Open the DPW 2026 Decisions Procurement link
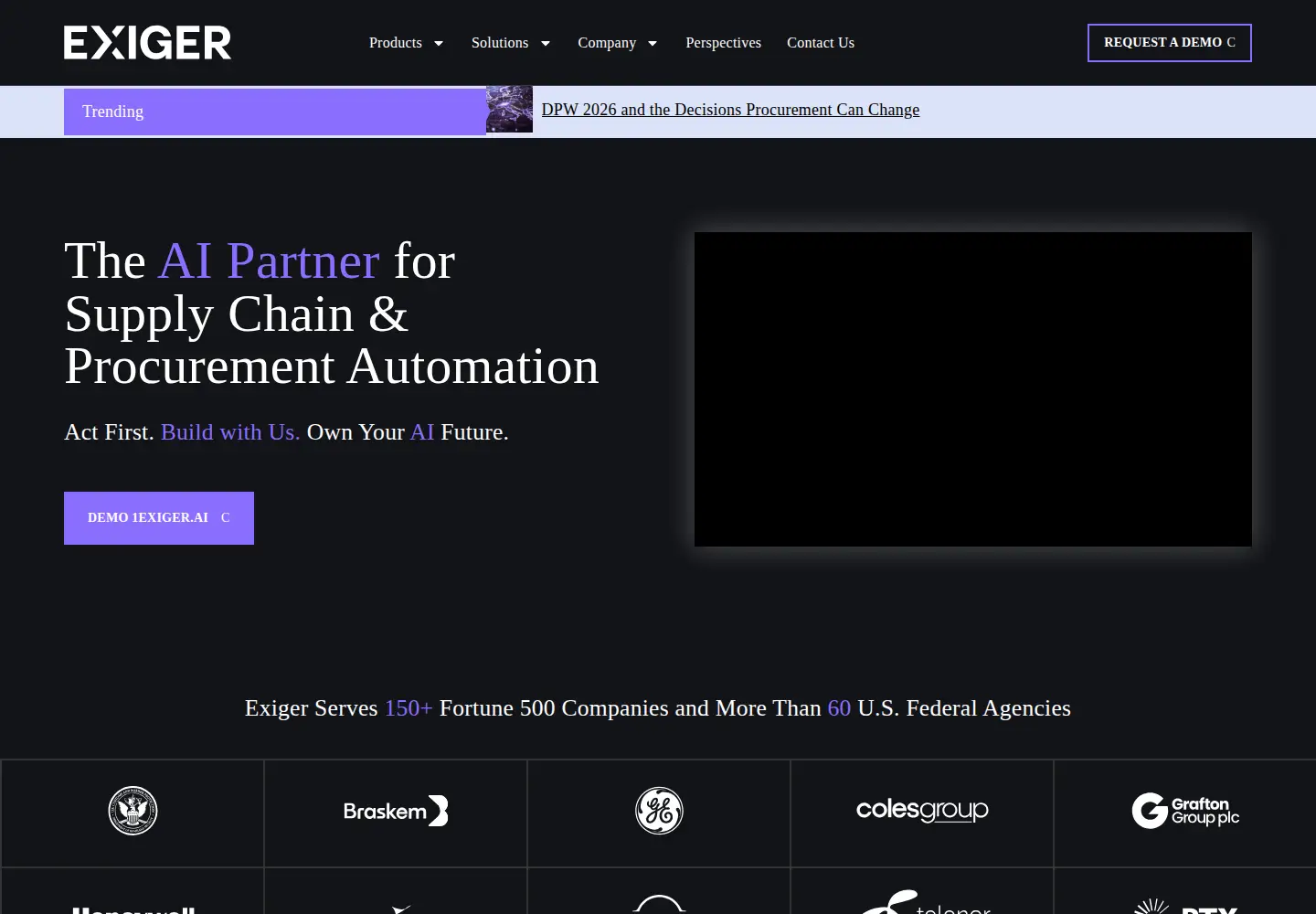The width and height of the screenshot is (1316, 914). pyautogui.click(x=730, y=110)
